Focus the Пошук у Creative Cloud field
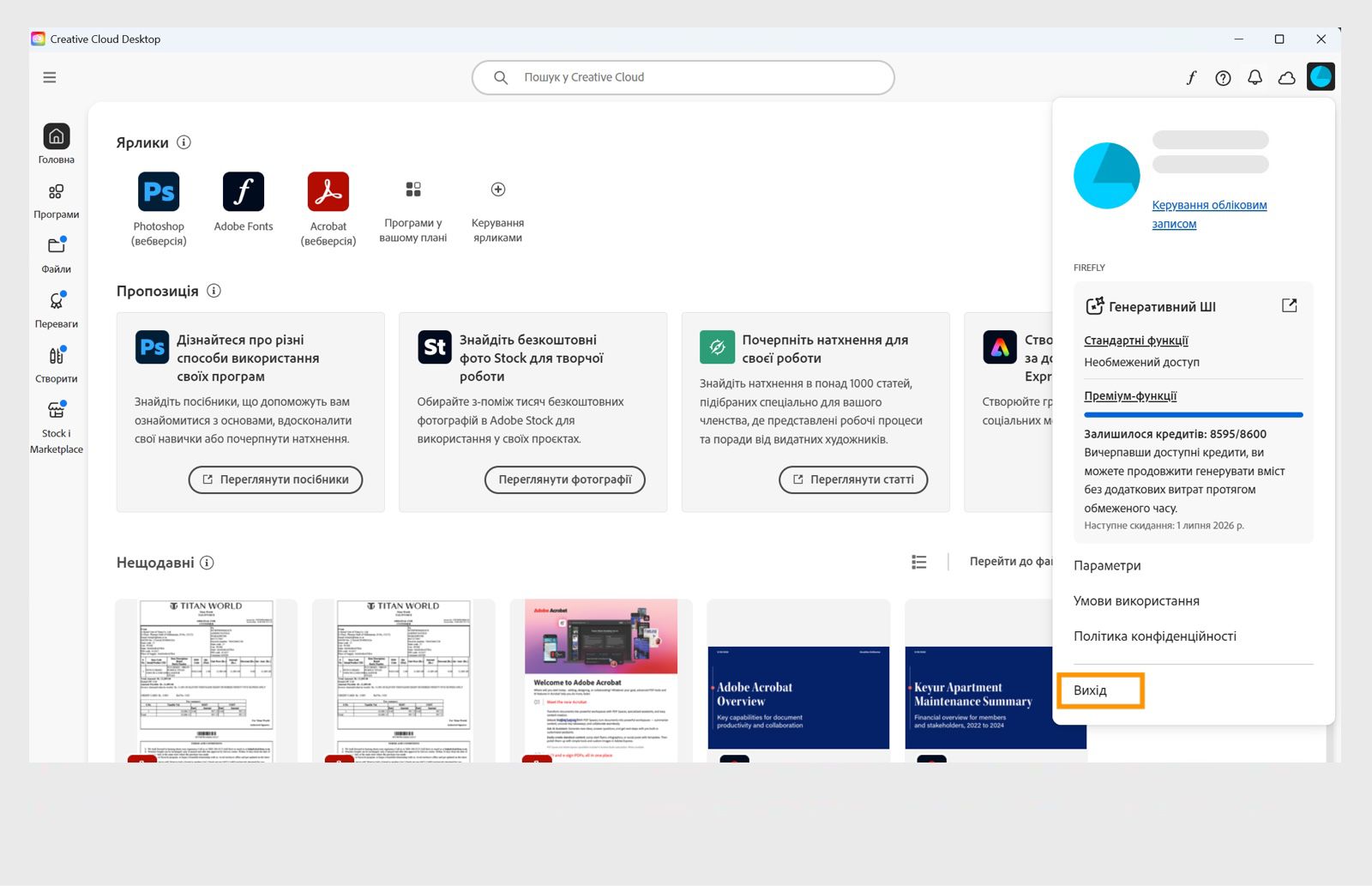1372x886 pixels. [x=683, y=77]
